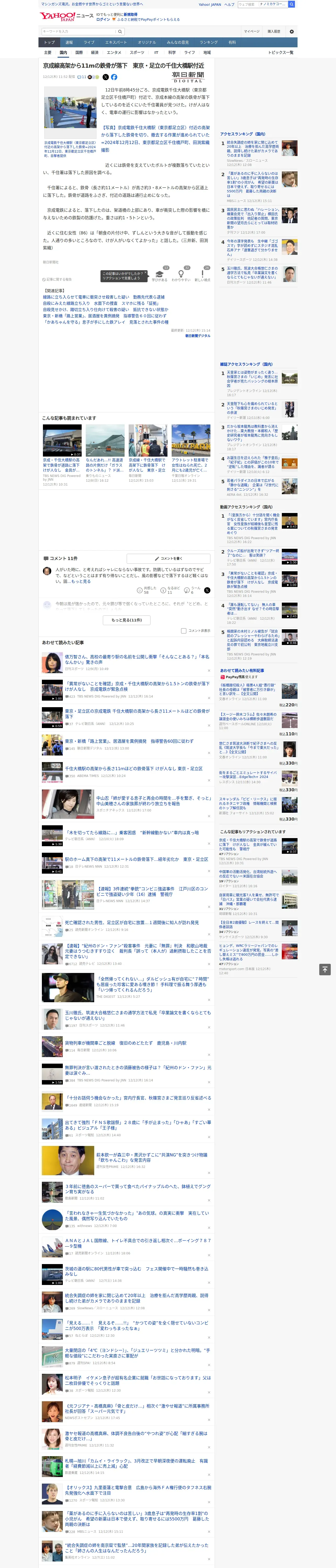Viewport: 336px width, 1568px height.
Task: Click the Yahoo! JAPAN News logo
Action: tap(66, 16)
